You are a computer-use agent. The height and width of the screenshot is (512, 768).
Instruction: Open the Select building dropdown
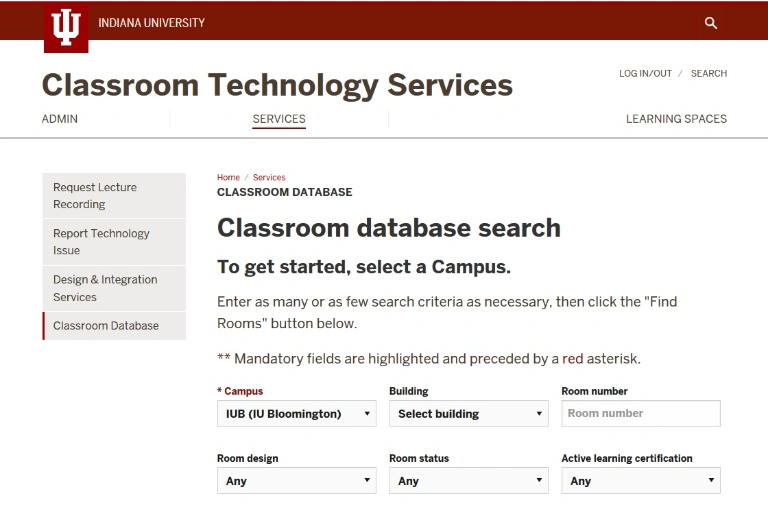(x=468, y=414)
